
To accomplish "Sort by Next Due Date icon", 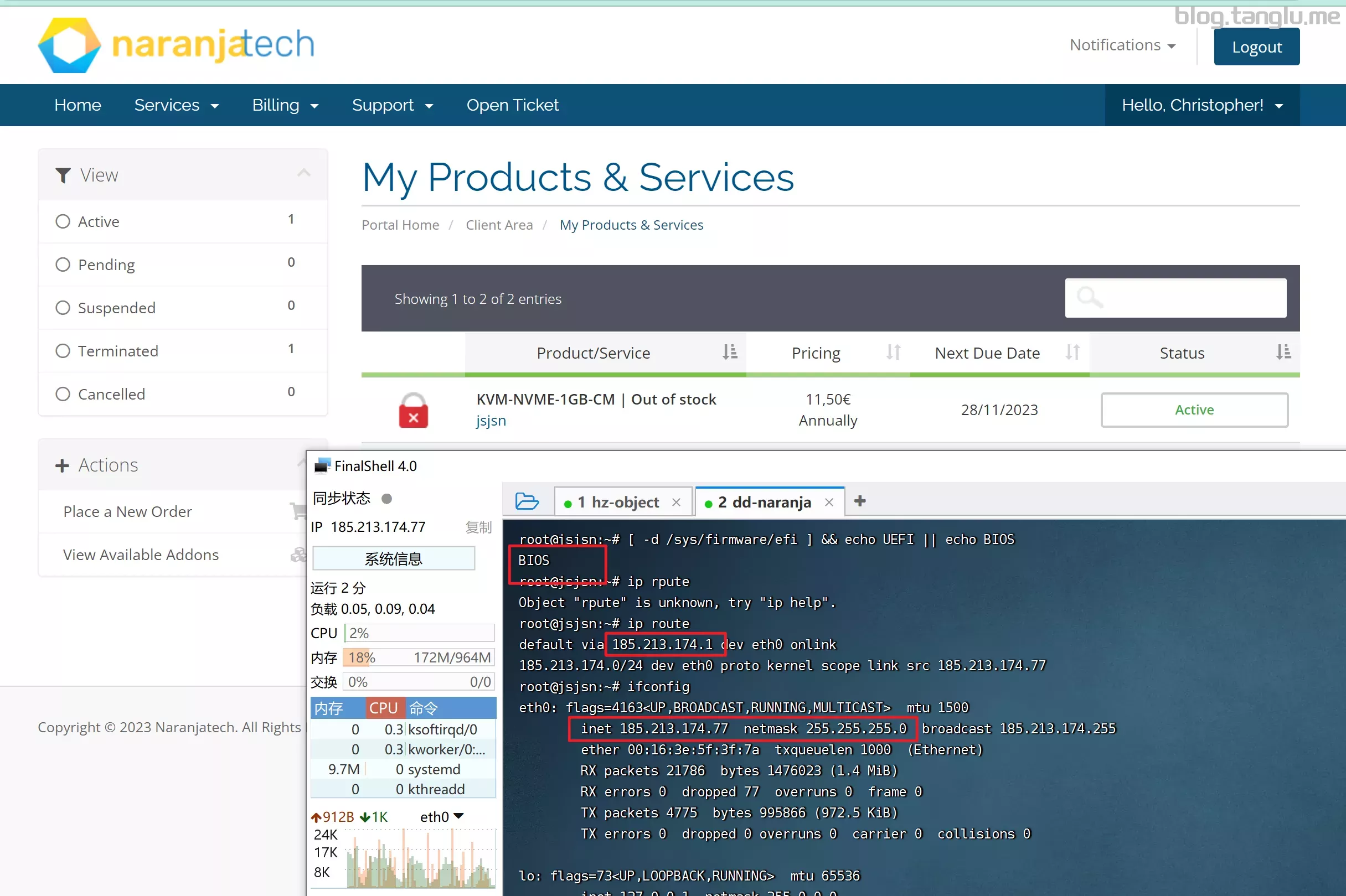I will pos(1072,353).
